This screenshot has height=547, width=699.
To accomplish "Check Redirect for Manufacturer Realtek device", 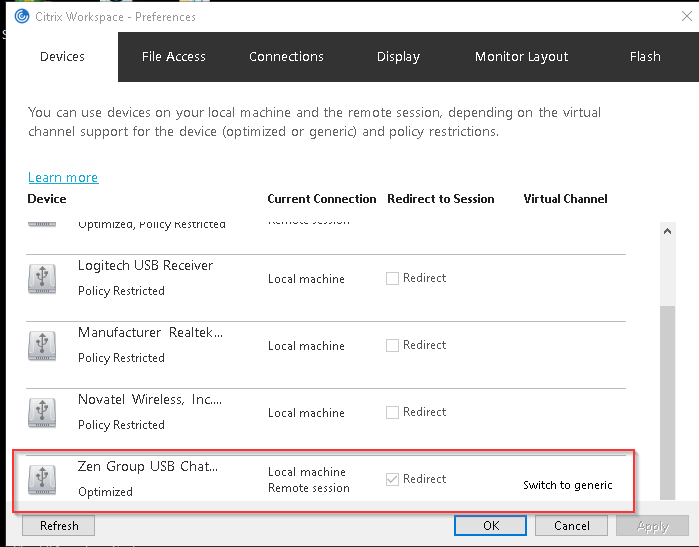I will coord(393,345).
